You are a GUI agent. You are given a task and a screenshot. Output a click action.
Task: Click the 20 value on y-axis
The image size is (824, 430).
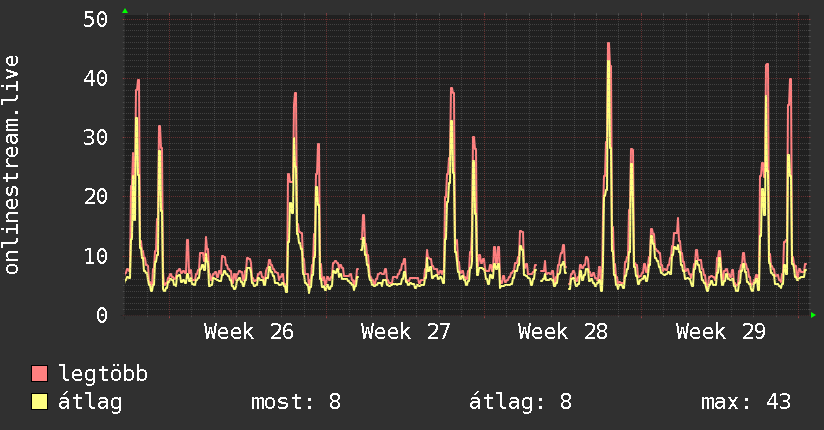[95, 197]
